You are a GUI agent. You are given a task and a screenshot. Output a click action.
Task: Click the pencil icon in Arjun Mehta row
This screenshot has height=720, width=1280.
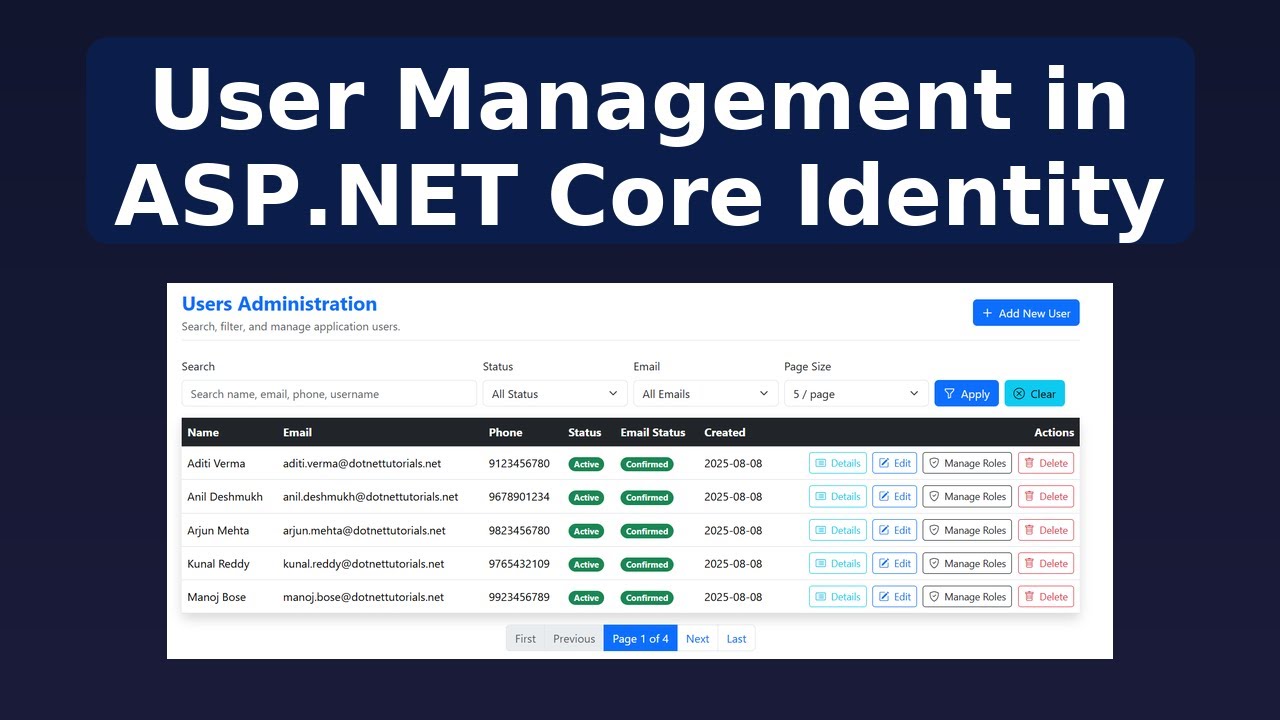[x=884, y=530]
